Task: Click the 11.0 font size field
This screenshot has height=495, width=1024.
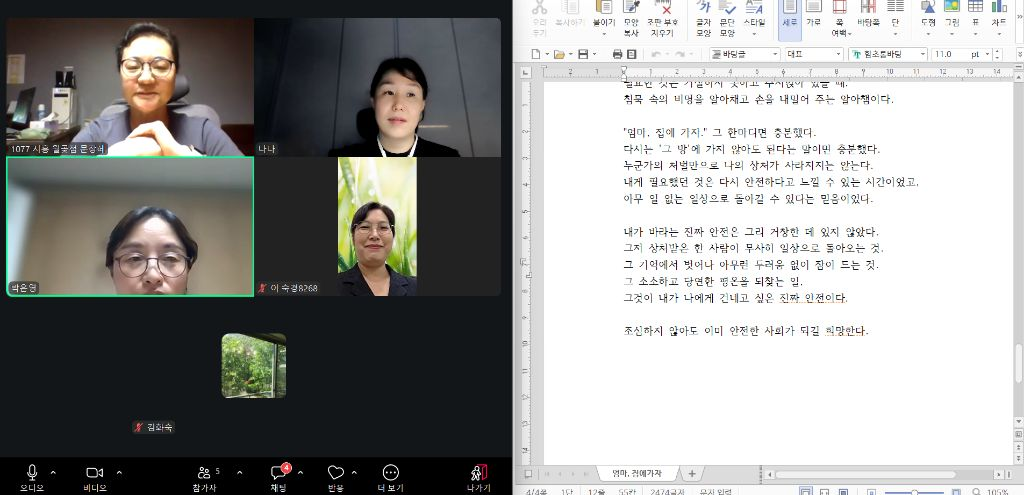Action: click(956, 54)
